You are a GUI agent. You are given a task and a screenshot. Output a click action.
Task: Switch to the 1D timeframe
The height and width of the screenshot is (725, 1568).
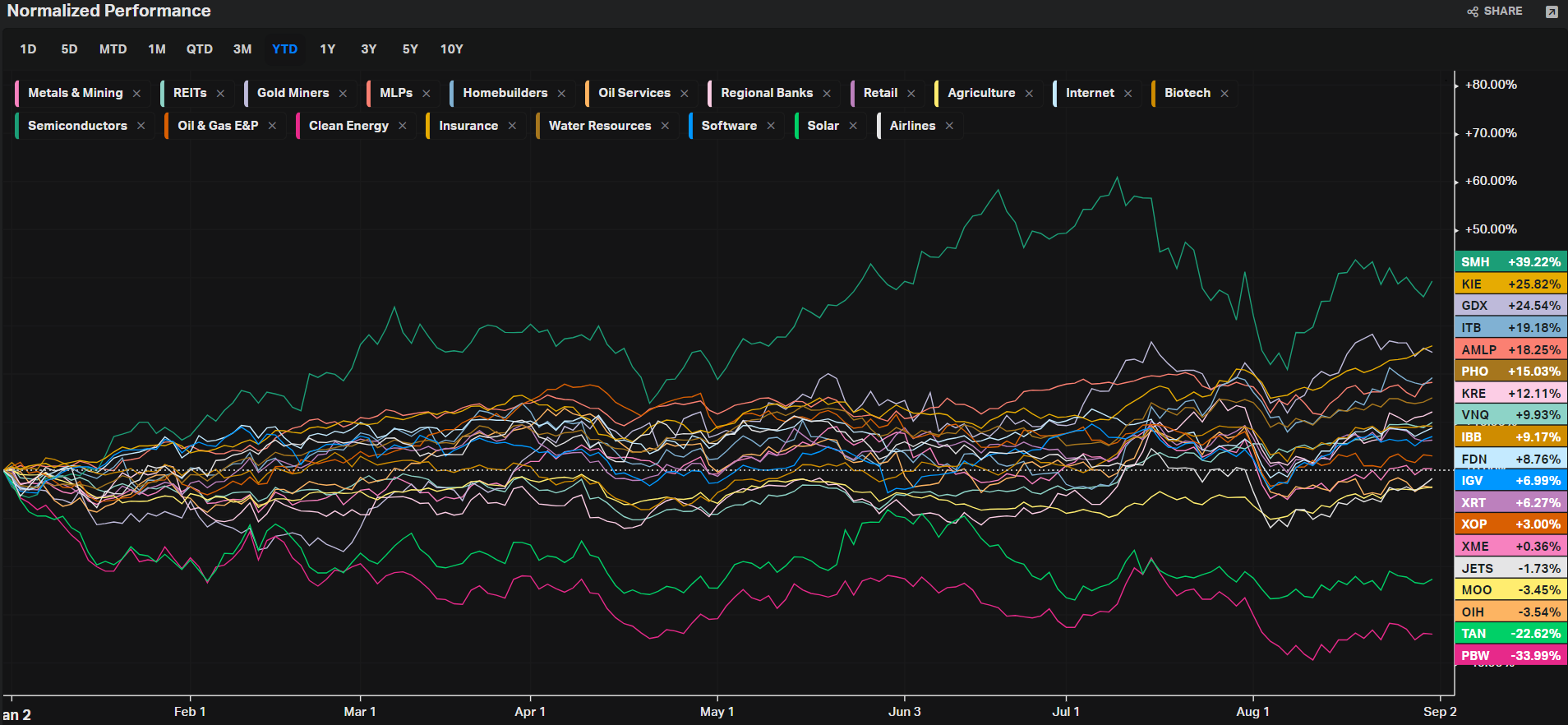point(28,49)
